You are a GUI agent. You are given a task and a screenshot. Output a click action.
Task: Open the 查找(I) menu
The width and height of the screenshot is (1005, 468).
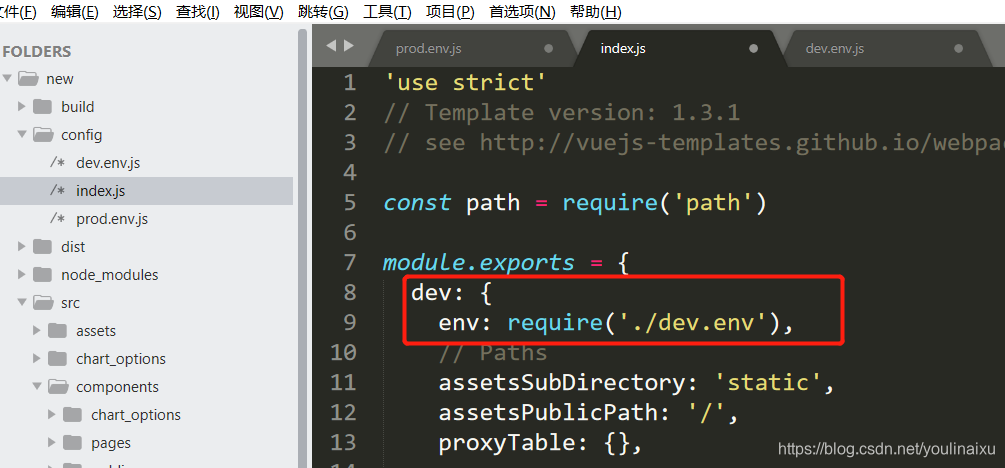click(197, 12)
